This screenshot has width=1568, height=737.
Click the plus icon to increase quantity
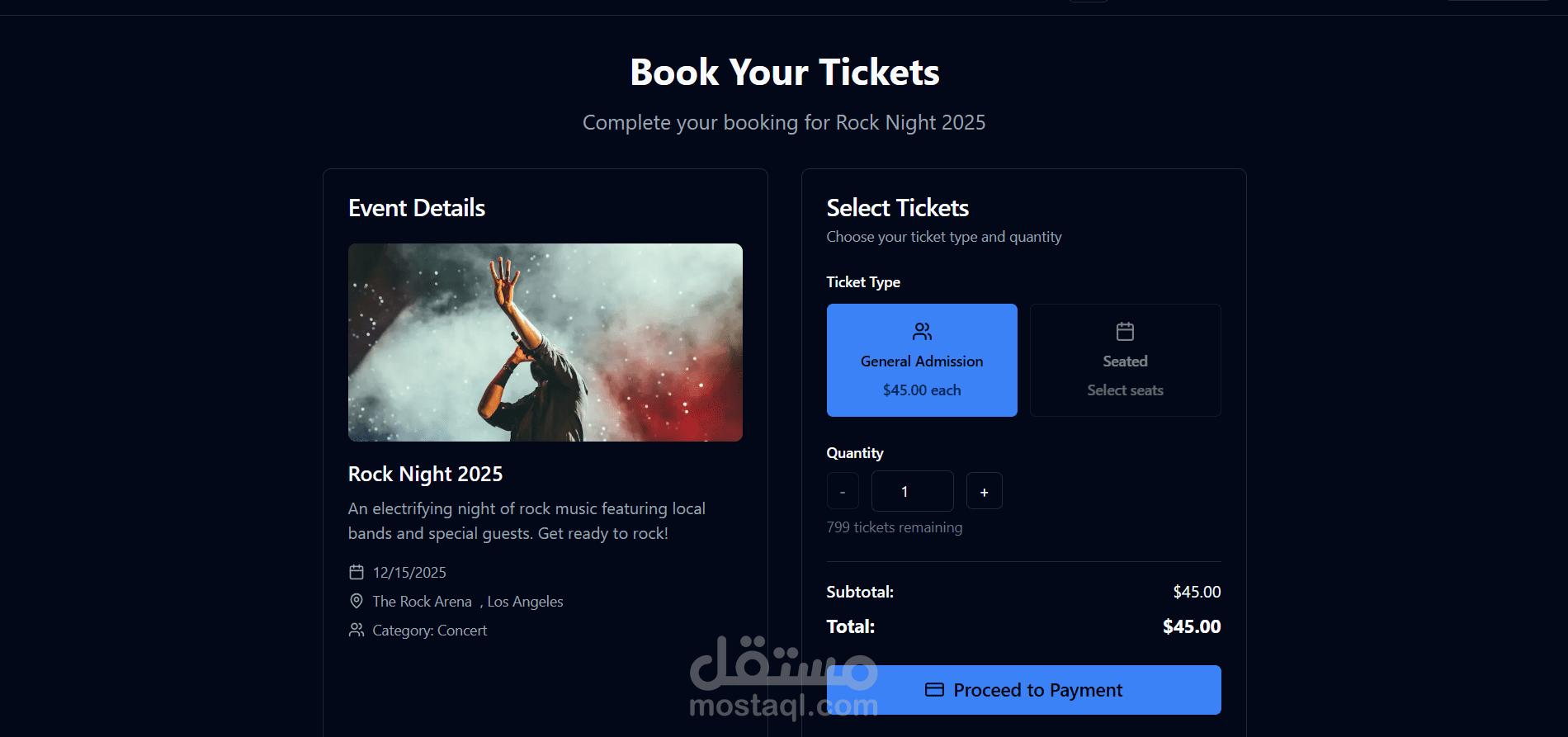(x=984, y=490)
